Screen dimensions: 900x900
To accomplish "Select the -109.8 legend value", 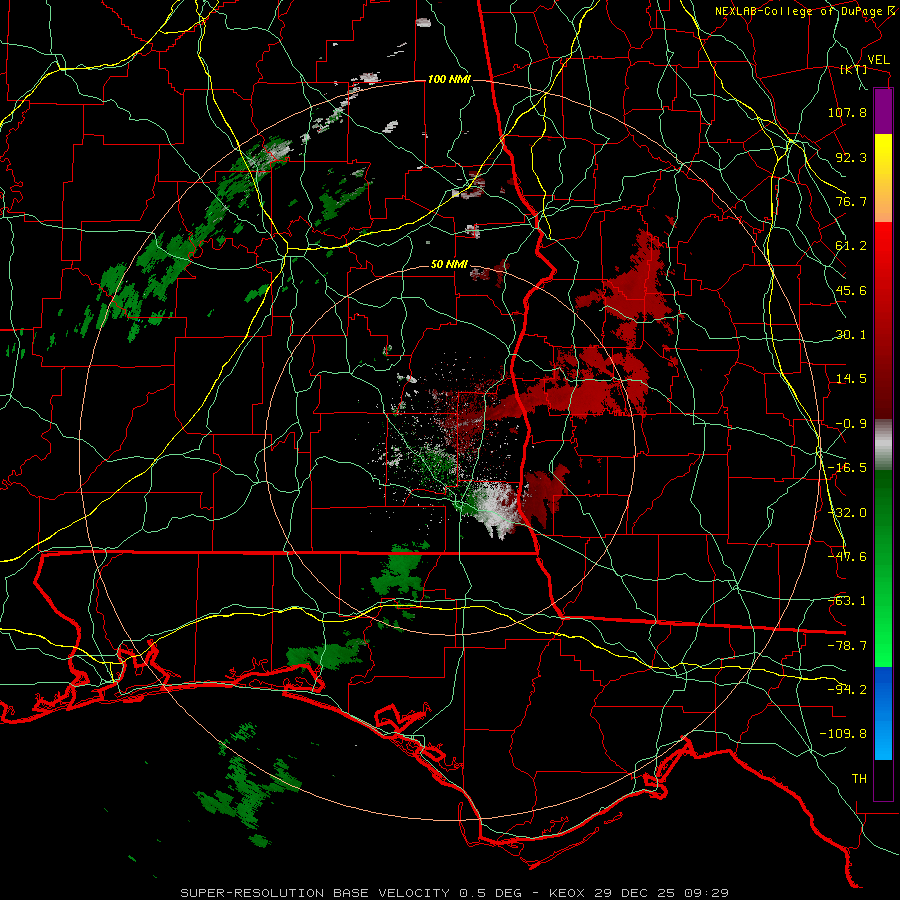I will (844, 734).
